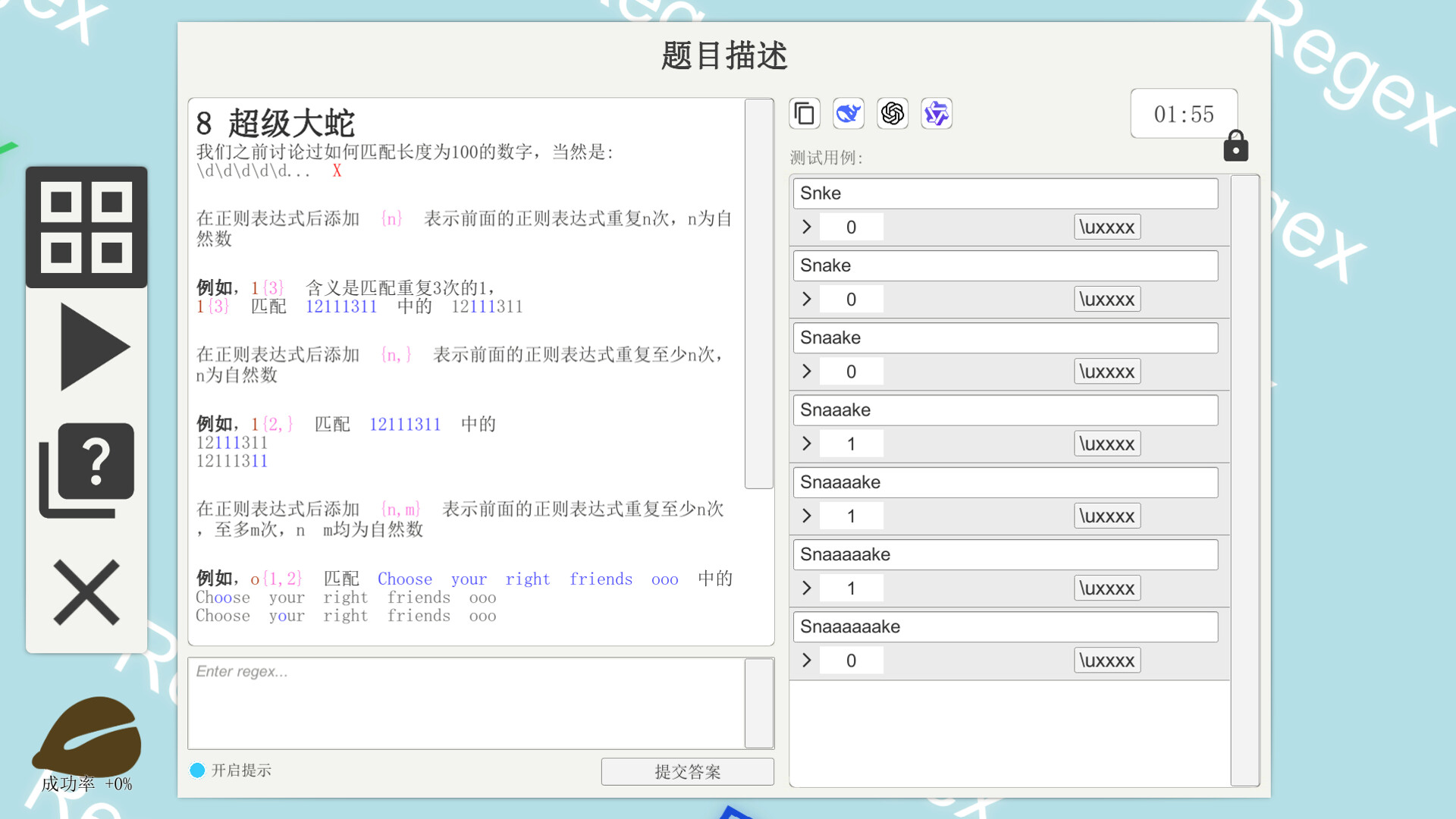Open the question mark help cards icon
The width and height of the screenshot is (1456, 819).
[86, 470]
